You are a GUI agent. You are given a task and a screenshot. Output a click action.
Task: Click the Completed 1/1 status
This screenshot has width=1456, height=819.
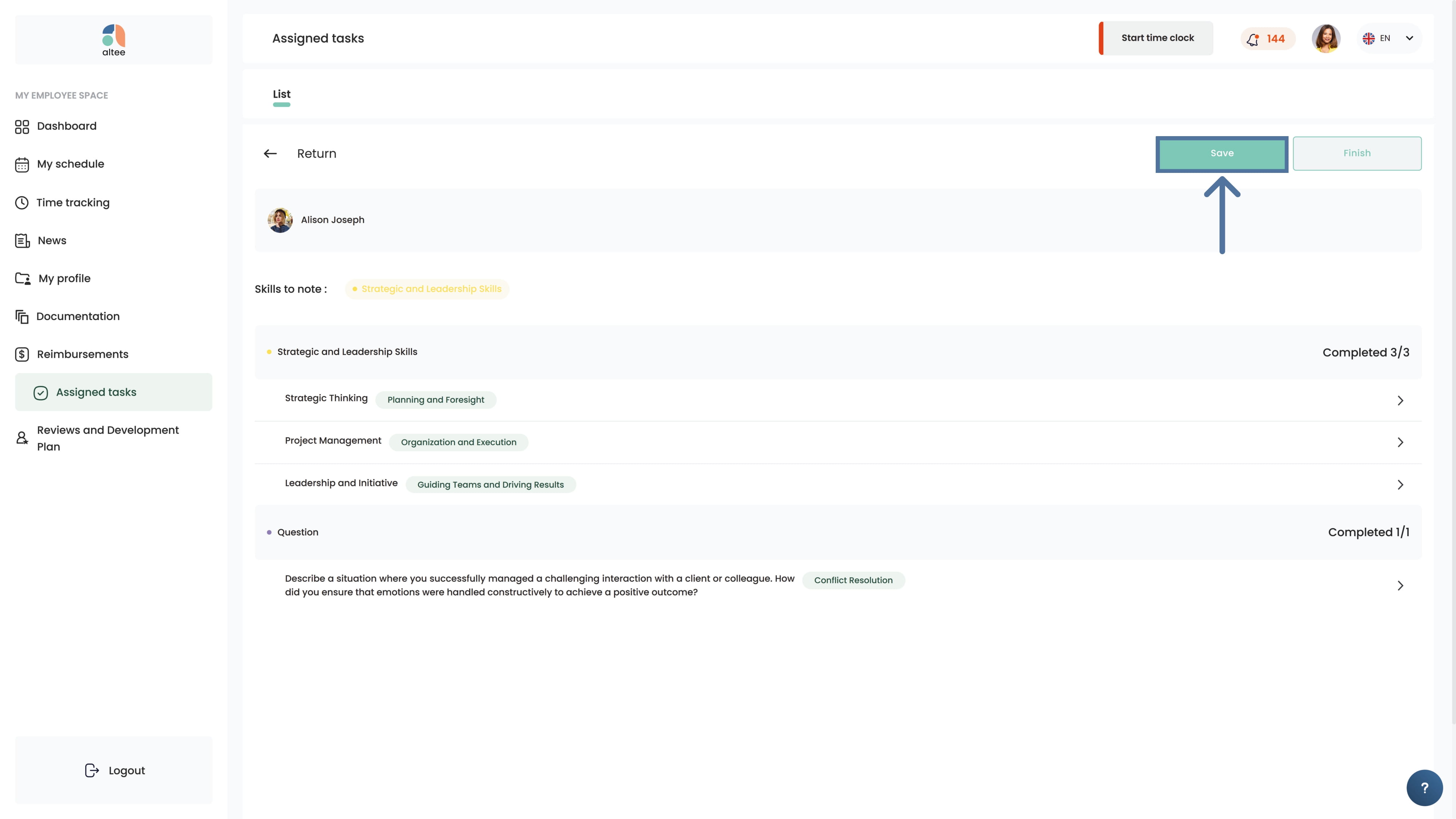coord(1368,533)
